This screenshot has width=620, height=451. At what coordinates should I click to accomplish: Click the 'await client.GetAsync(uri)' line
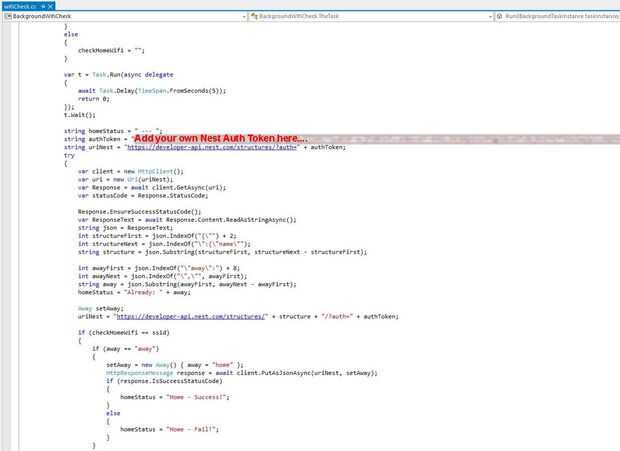tap(152, 188)
